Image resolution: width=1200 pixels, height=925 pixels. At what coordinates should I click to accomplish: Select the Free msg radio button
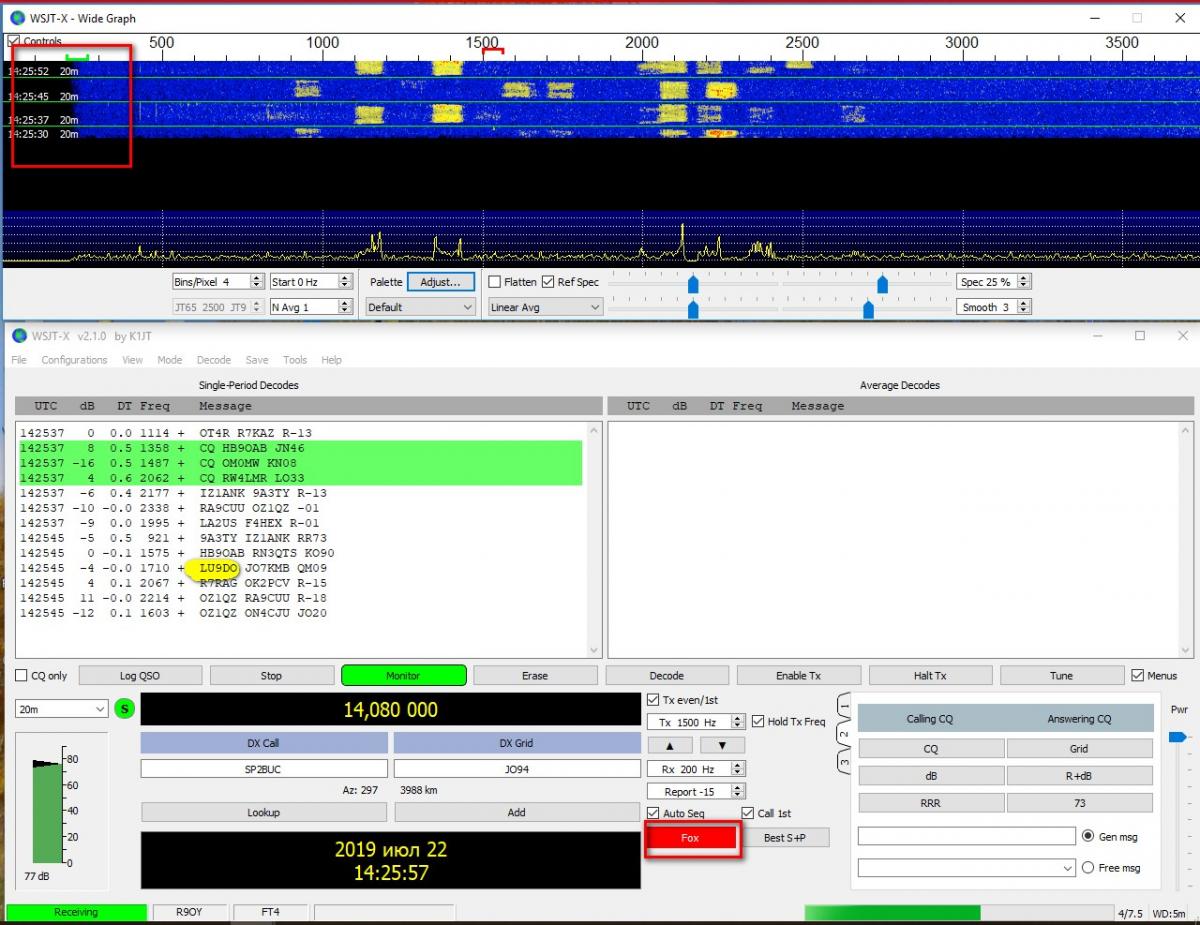[1089, 868]
